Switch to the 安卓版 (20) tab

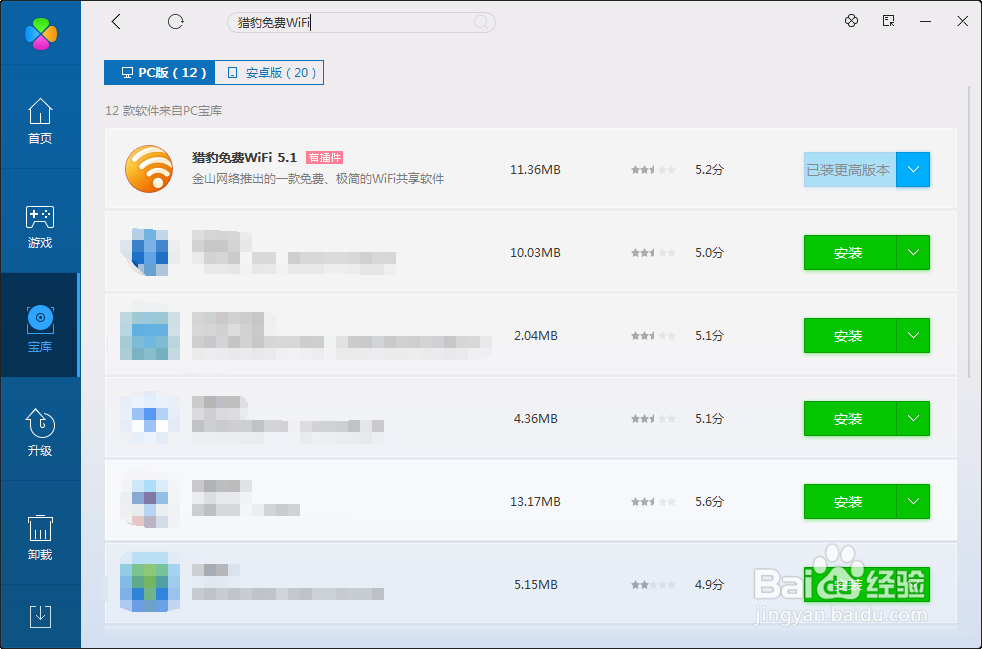269,73
